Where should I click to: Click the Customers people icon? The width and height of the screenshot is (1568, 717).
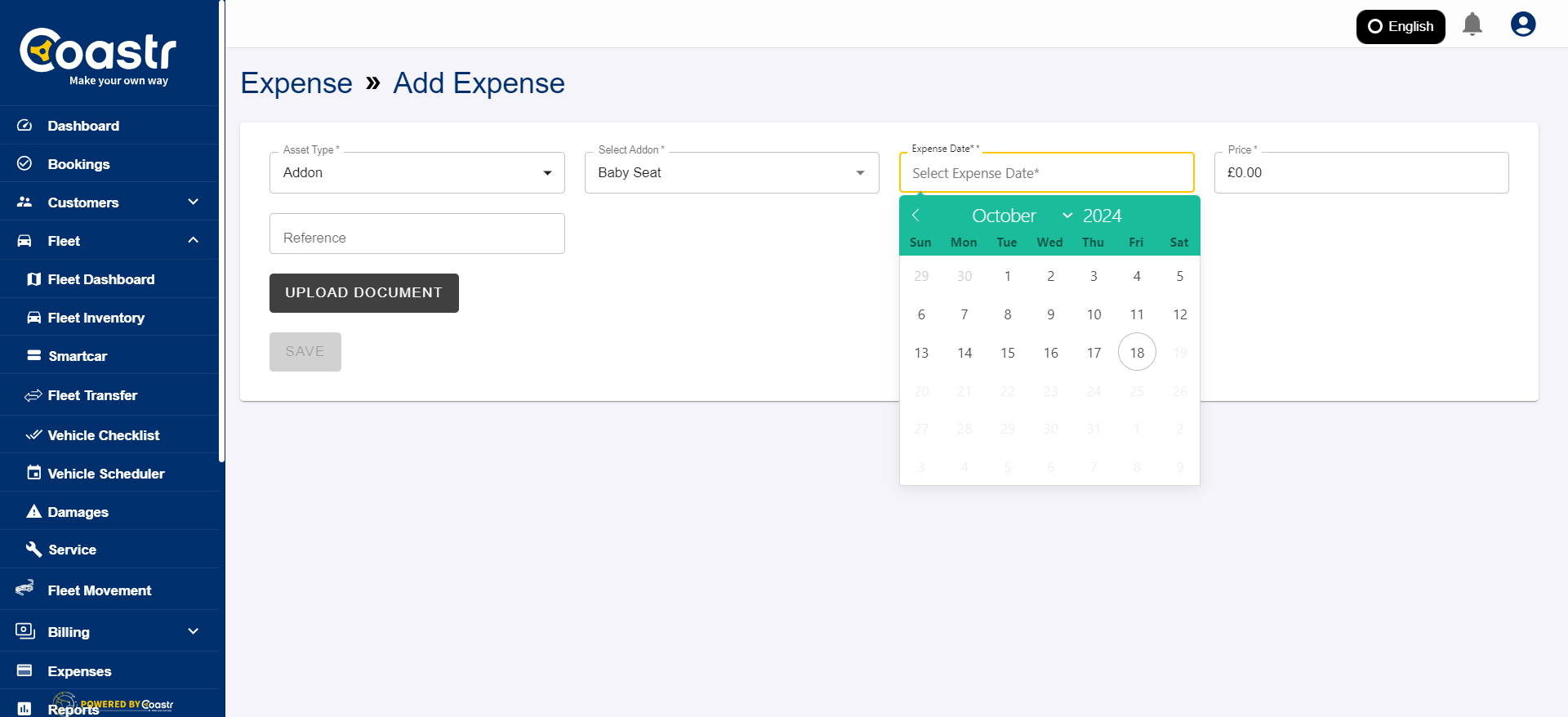[24, 202]
